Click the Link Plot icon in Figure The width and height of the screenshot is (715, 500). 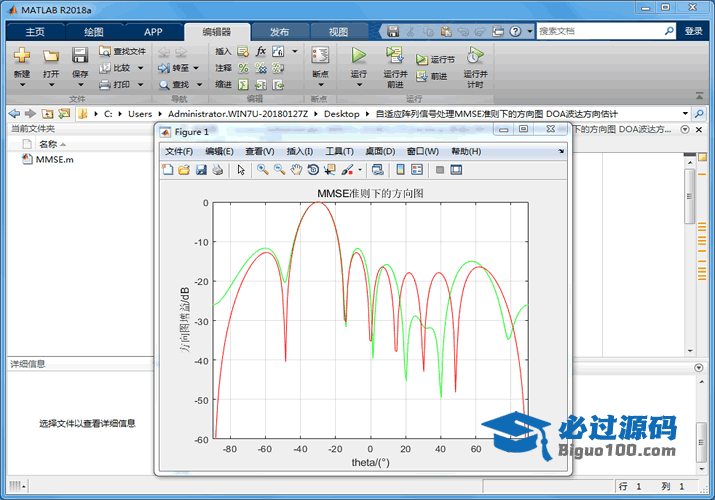point(378,170)
